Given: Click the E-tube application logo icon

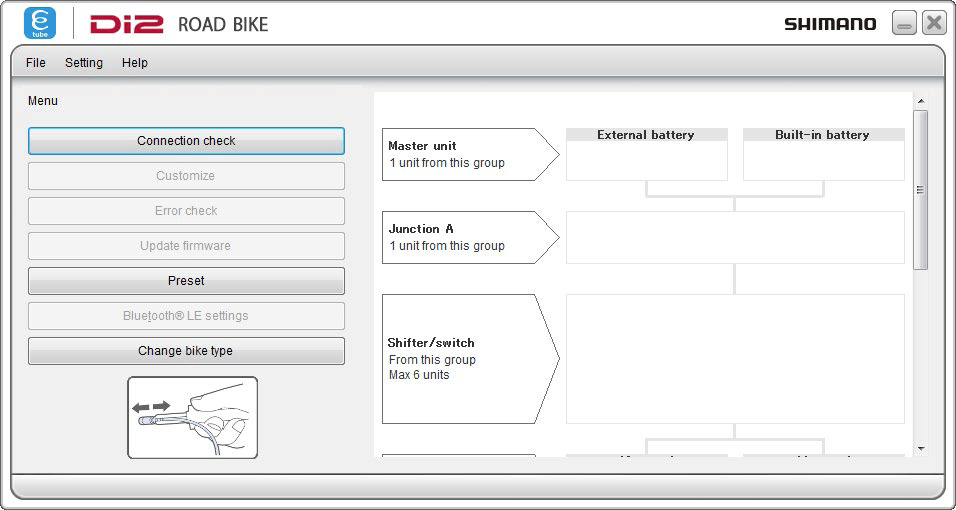Looking at the screenshot, I should coord(40,23).
